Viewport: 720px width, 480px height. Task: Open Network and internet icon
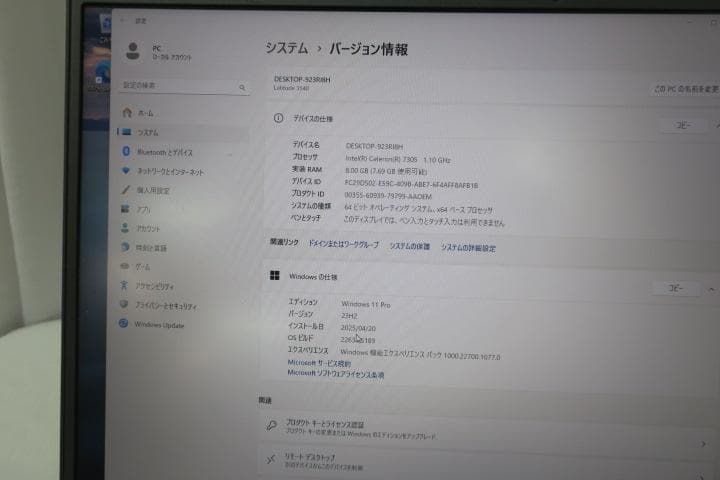click(126, 170)
